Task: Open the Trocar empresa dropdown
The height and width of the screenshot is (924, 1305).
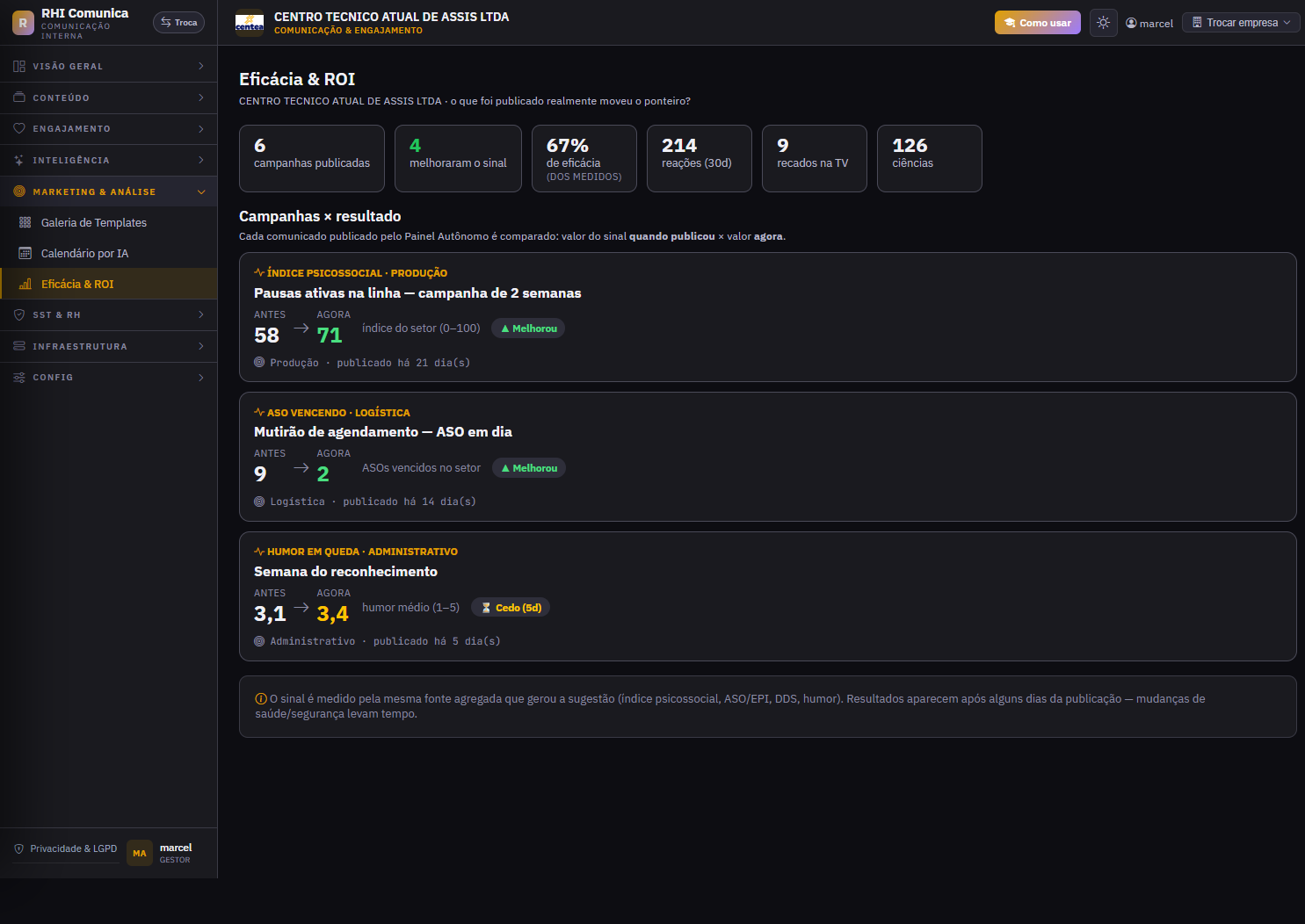Action: click(1241, 23)
